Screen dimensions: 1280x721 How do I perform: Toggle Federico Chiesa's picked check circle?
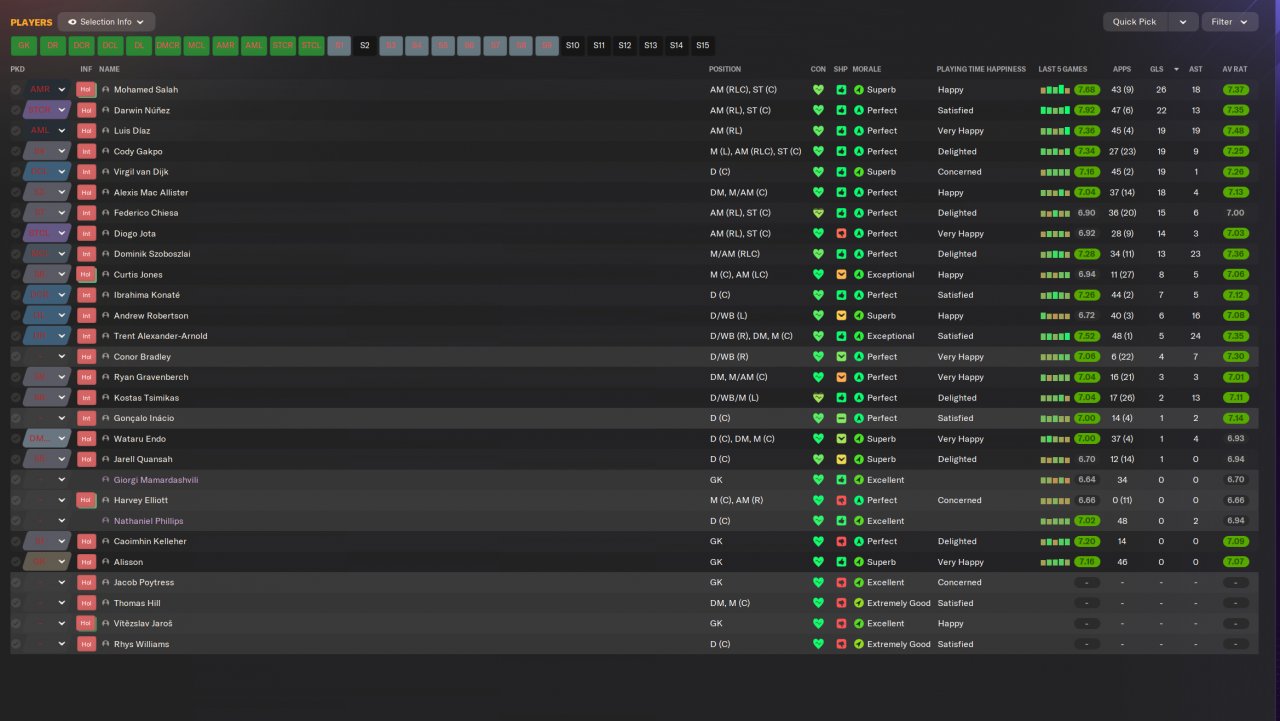[16, 213]
